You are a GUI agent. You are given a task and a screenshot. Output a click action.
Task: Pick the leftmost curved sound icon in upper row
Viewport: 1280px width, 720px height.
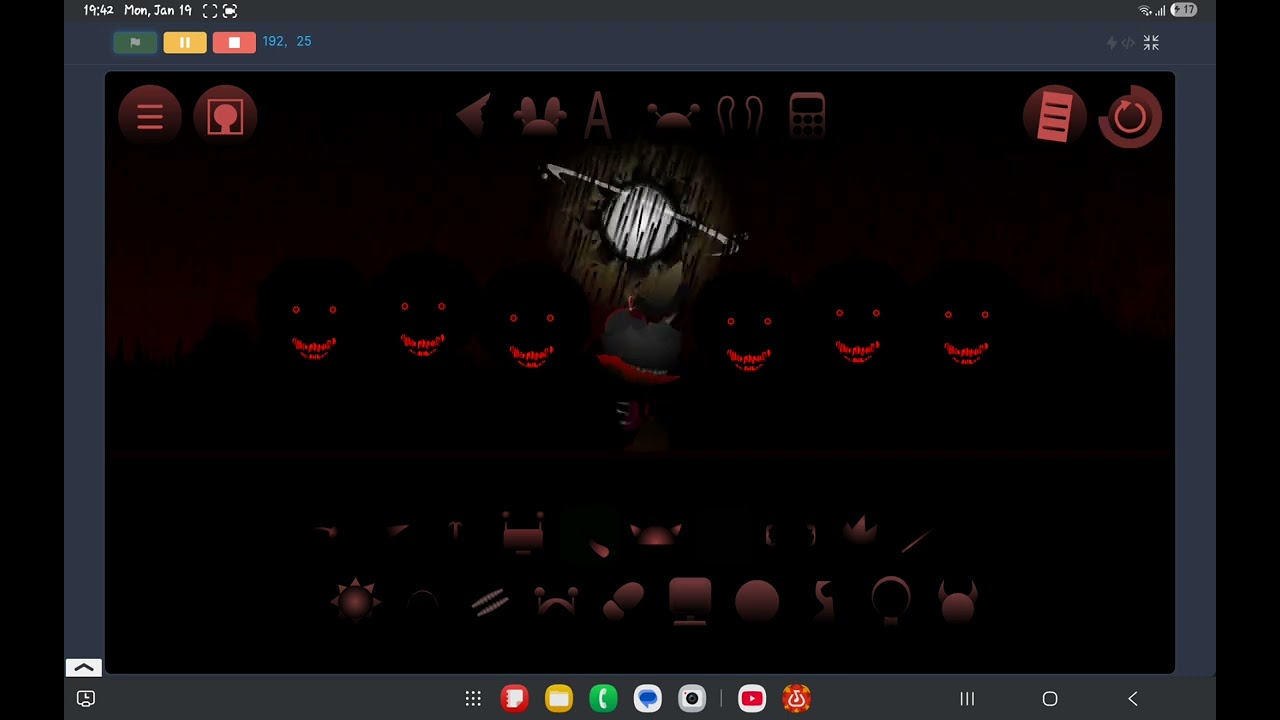click(326, 531)
